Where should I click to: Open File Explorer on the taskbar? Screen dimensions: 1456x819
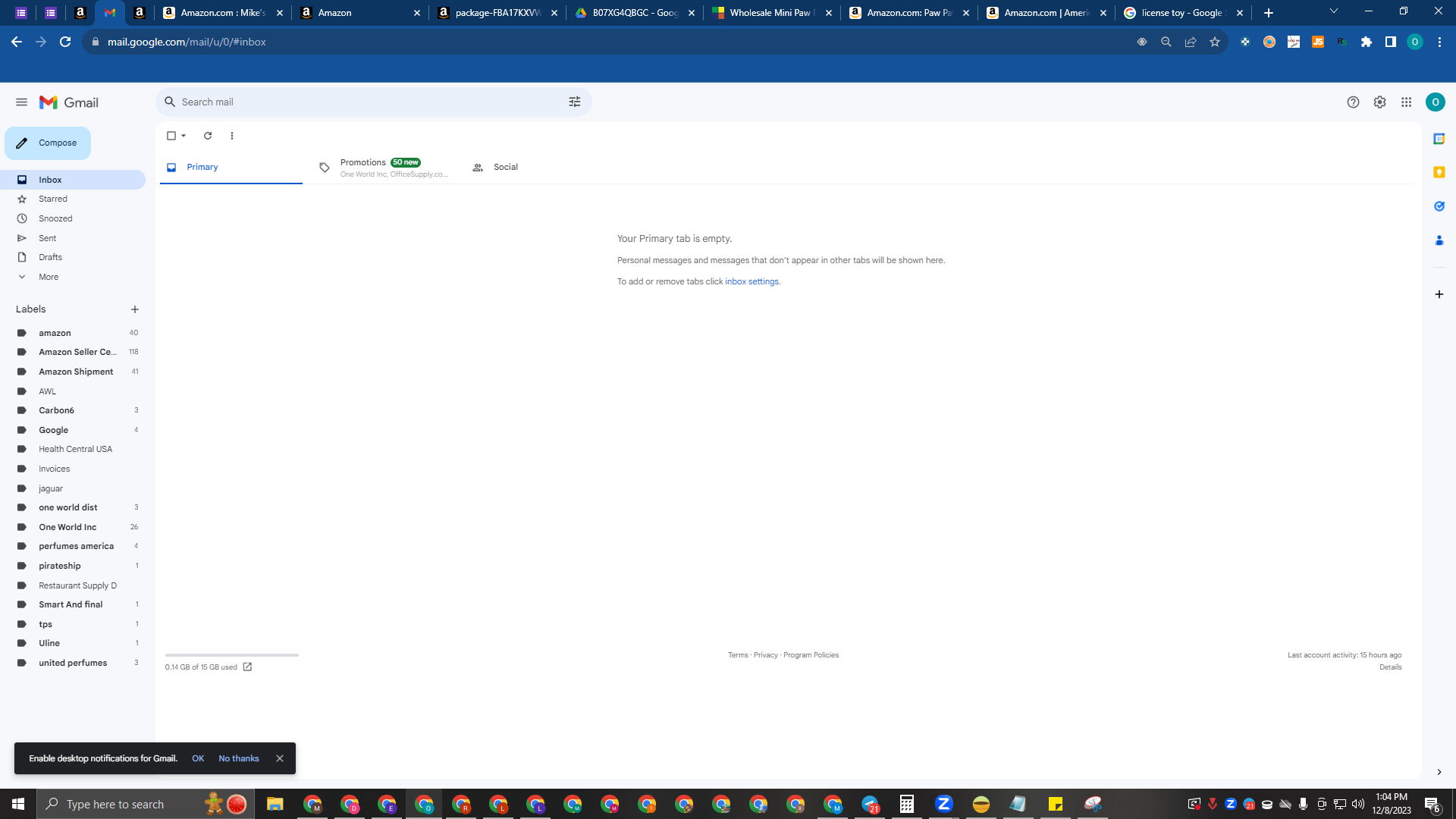tap(275, 804)
